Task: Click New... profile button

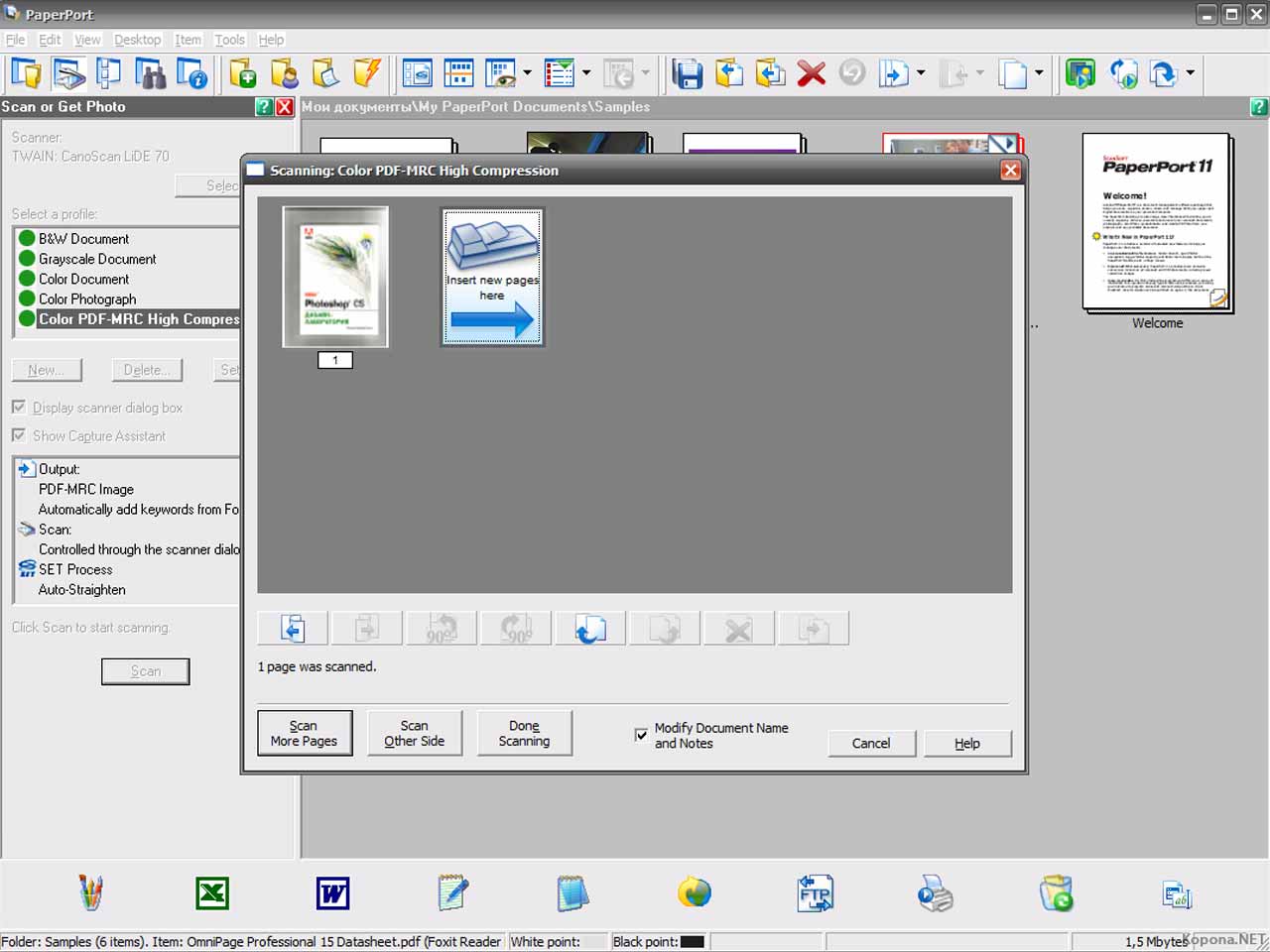Action: [47, 370]
